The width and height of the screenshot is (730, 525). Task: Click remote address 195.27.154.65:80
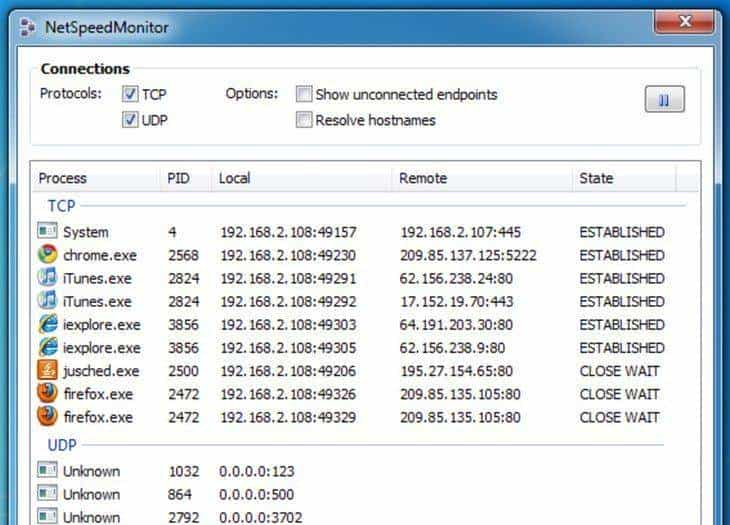(456, 371)
